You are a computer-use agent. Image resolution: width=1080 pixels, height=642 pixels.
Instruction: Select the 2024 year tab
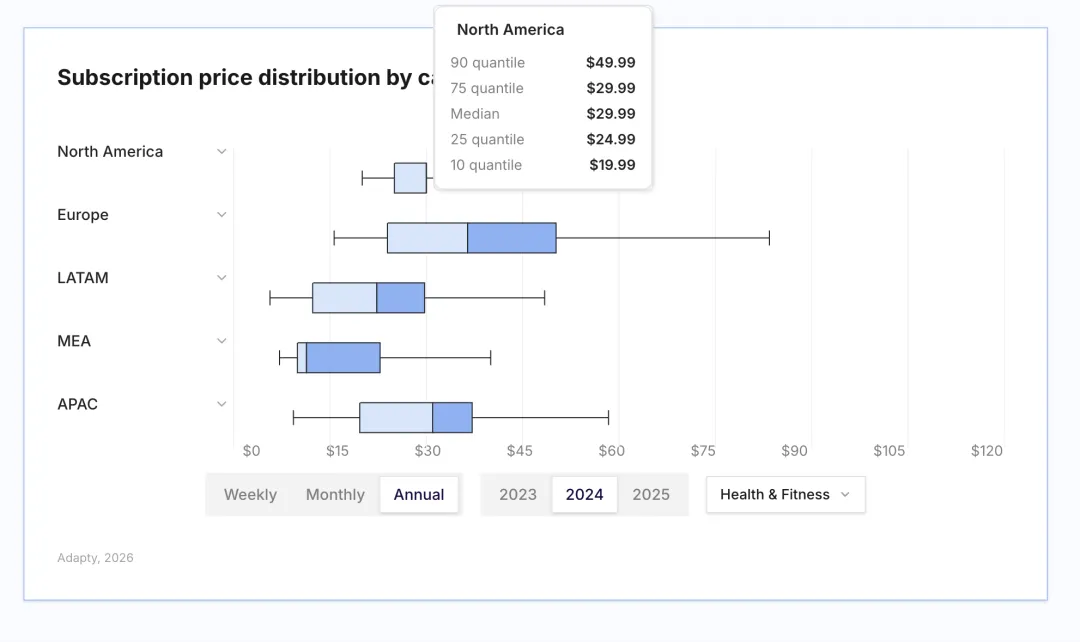[x=585, y=494]
